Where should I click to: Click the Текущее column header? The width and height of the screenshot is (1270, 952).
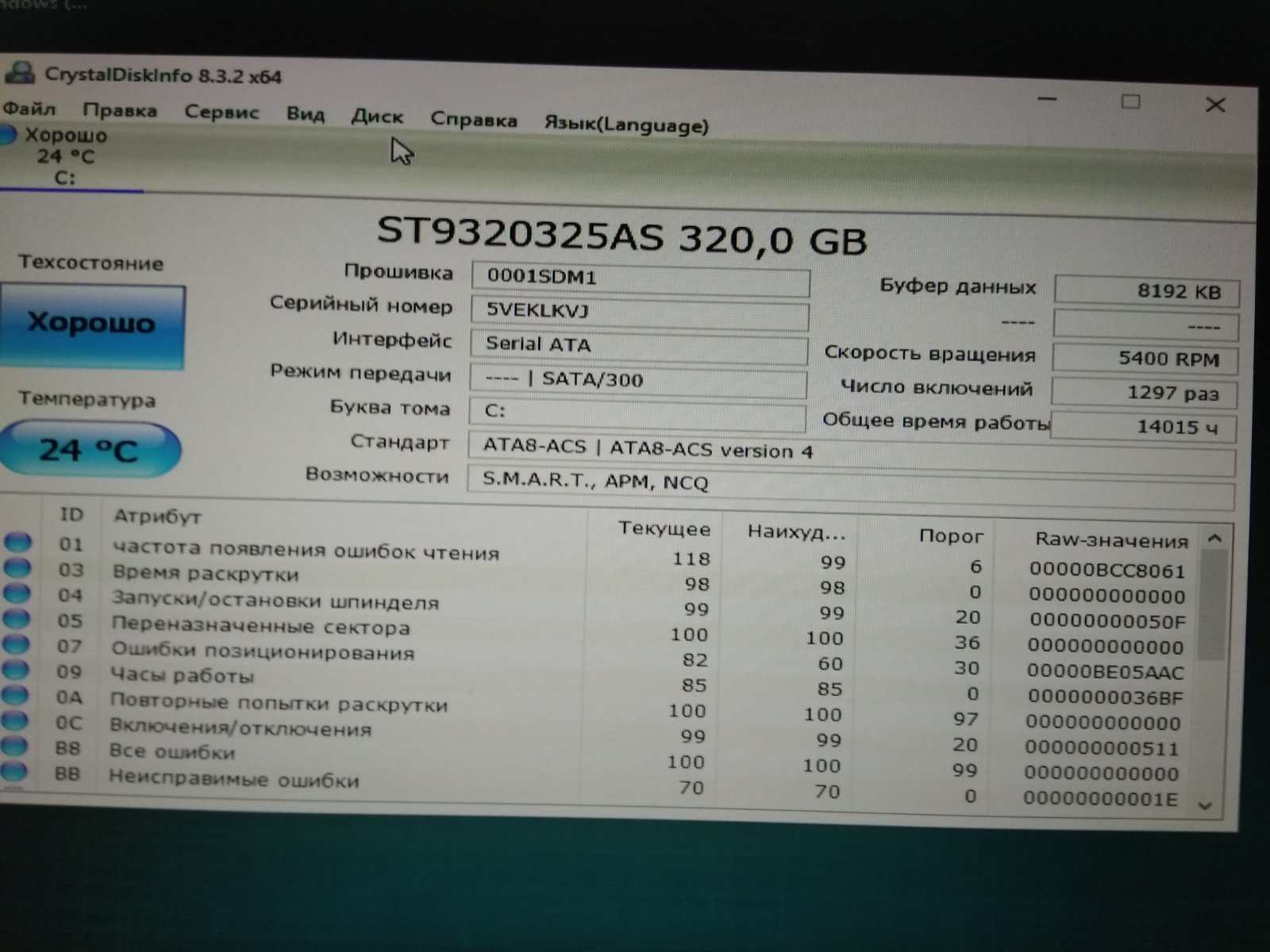[664, 528]
